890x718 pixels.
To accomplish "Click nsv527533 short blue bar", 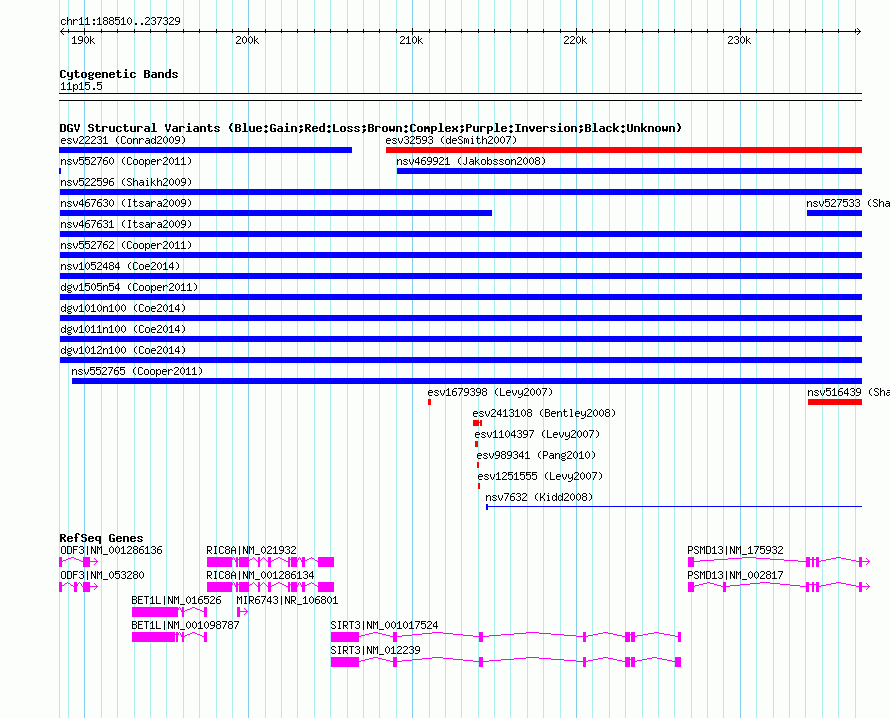I will [x=834, y=213].
